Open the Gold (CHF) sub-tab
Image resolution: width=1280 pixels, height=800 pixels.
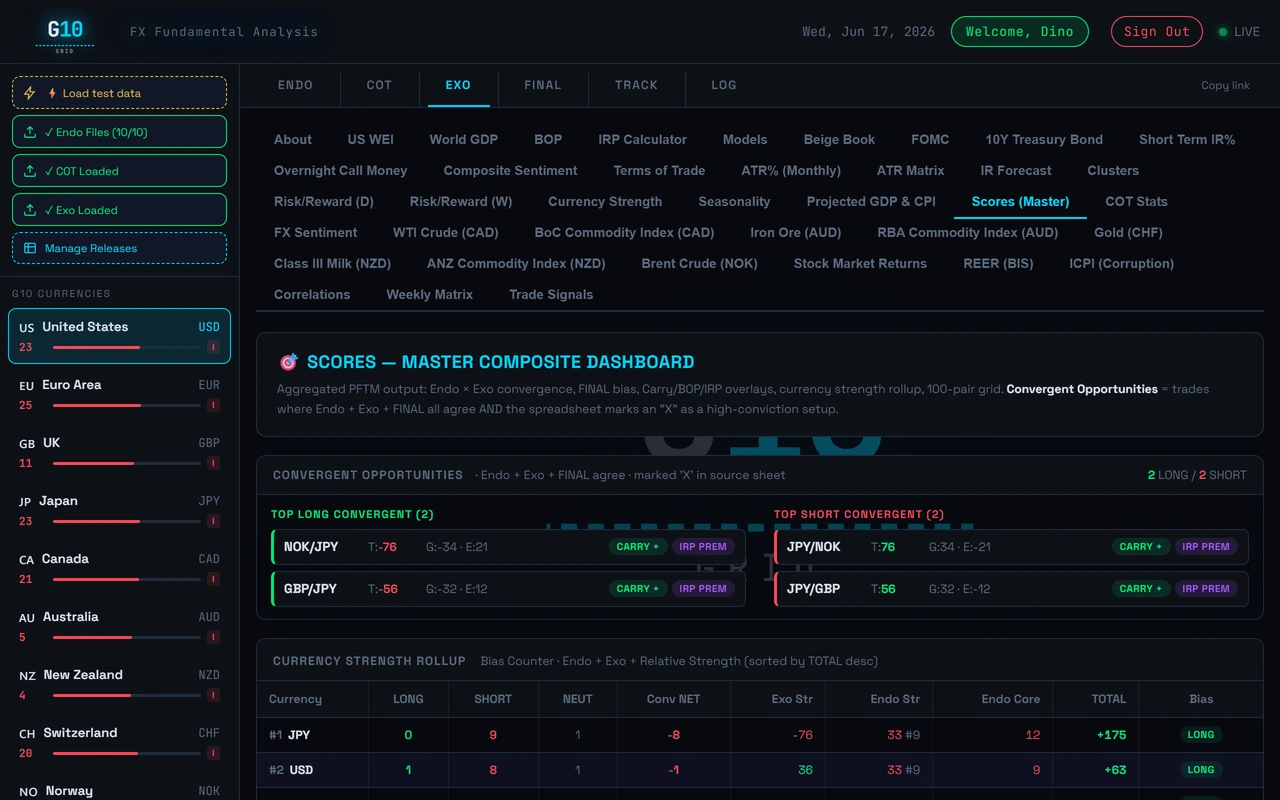[x=1128, y=233]
